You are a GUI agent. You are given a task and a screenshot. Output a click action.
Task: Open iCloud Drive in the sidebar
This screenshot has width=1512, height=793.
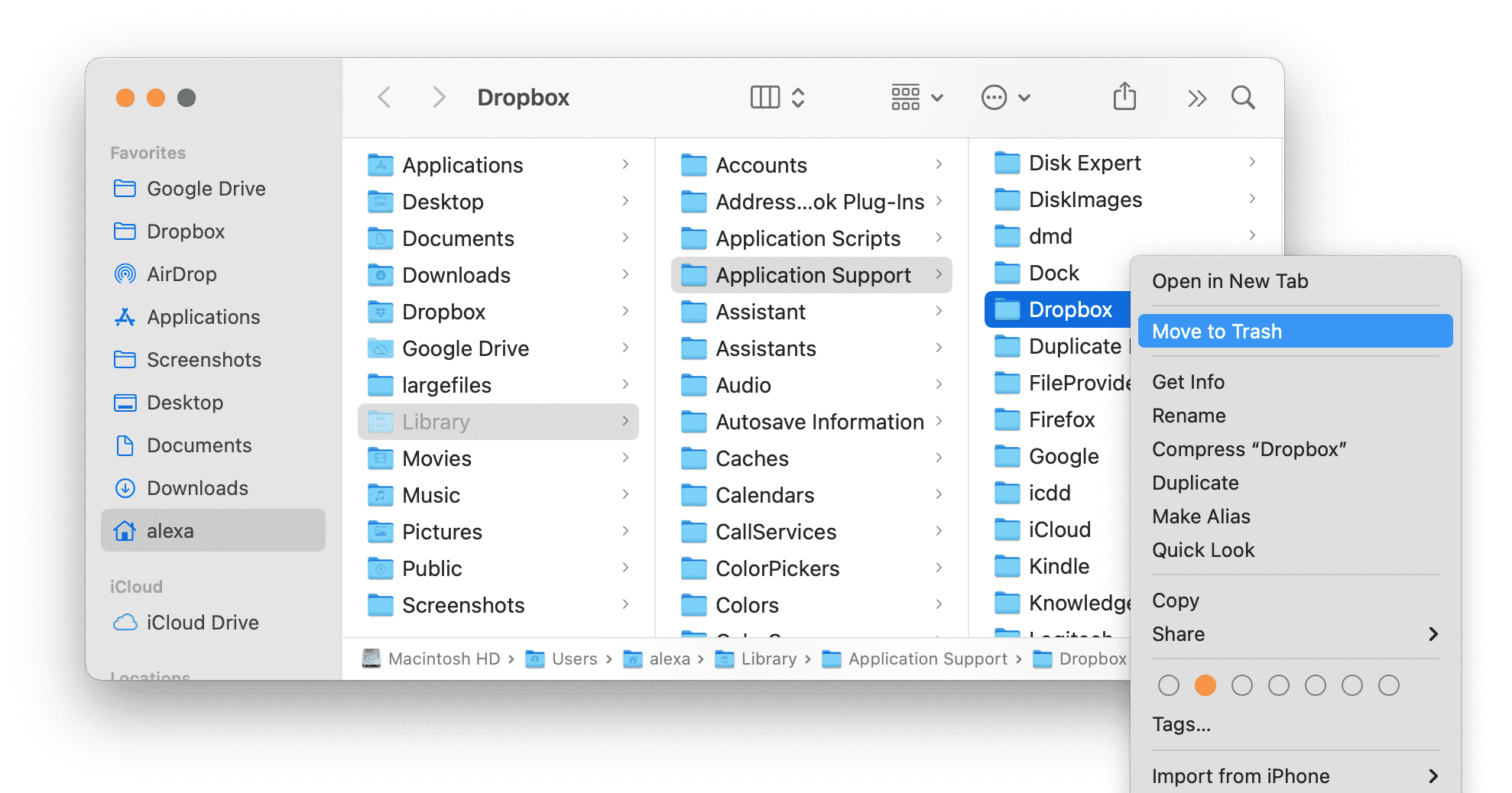tap(213, 623)
